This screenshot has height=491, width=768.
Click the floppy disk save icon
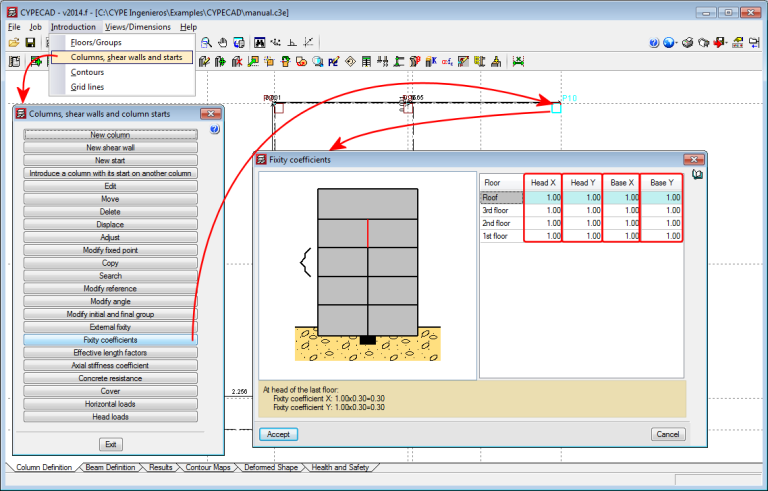[30, 43]
